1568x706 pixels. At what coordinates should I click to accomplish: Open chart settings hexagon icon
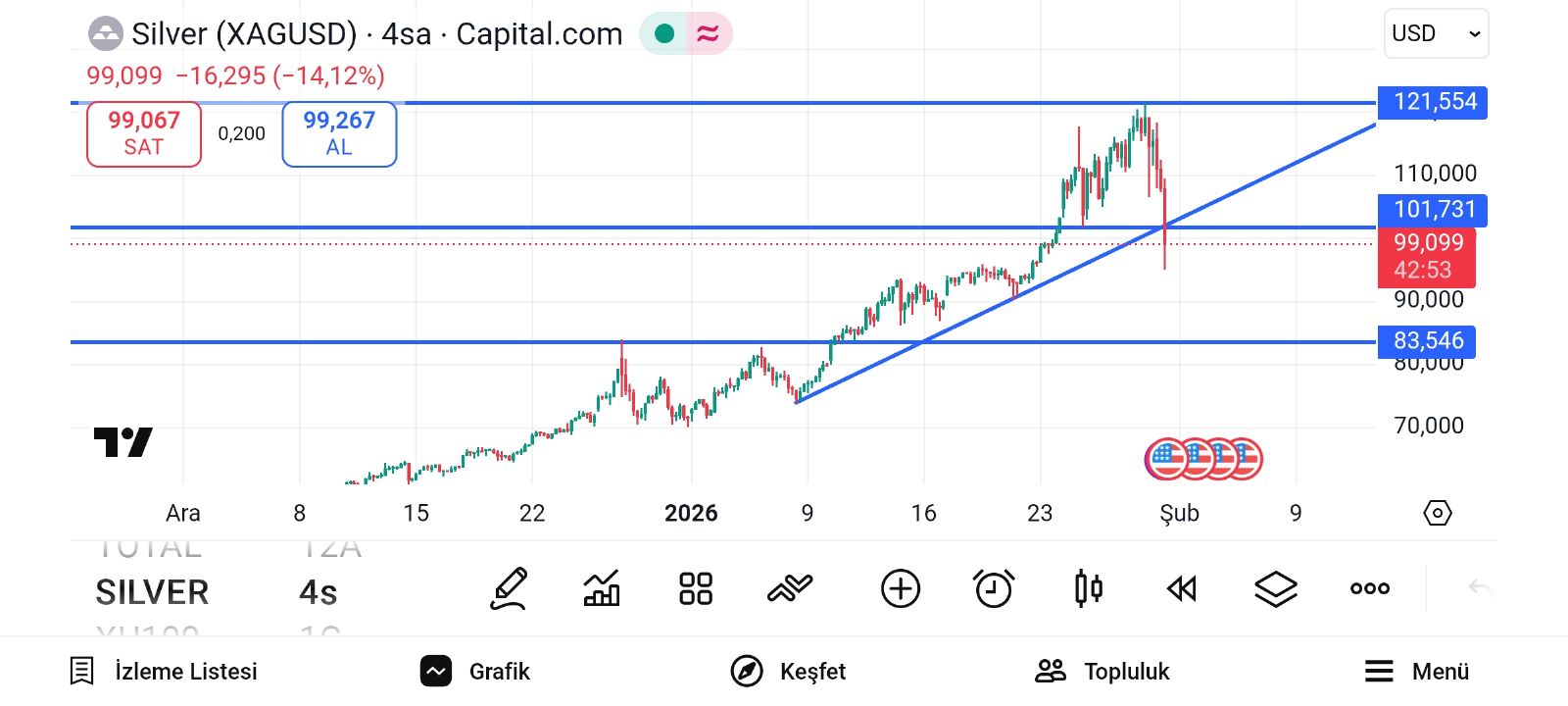click(1437, 513)
